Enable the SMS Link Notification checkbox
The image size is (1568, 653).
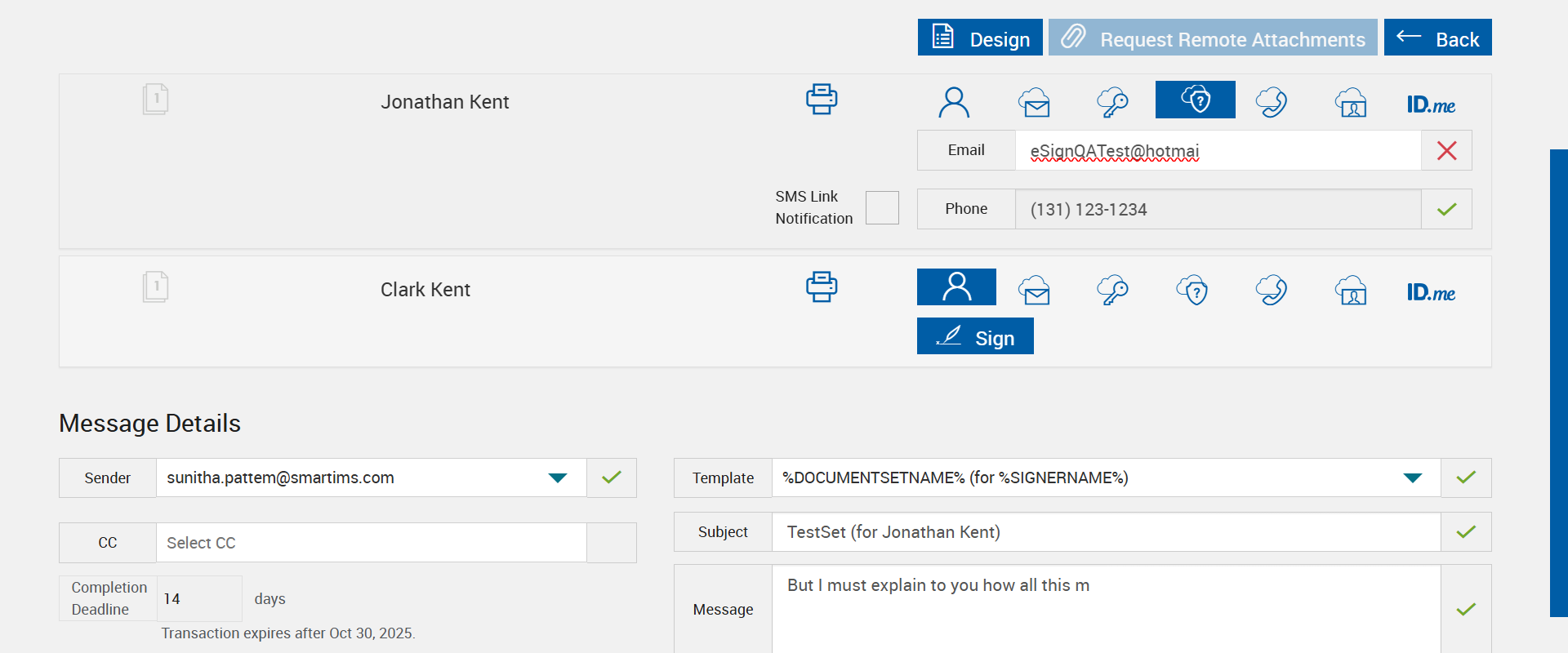(x=882, y=208)
